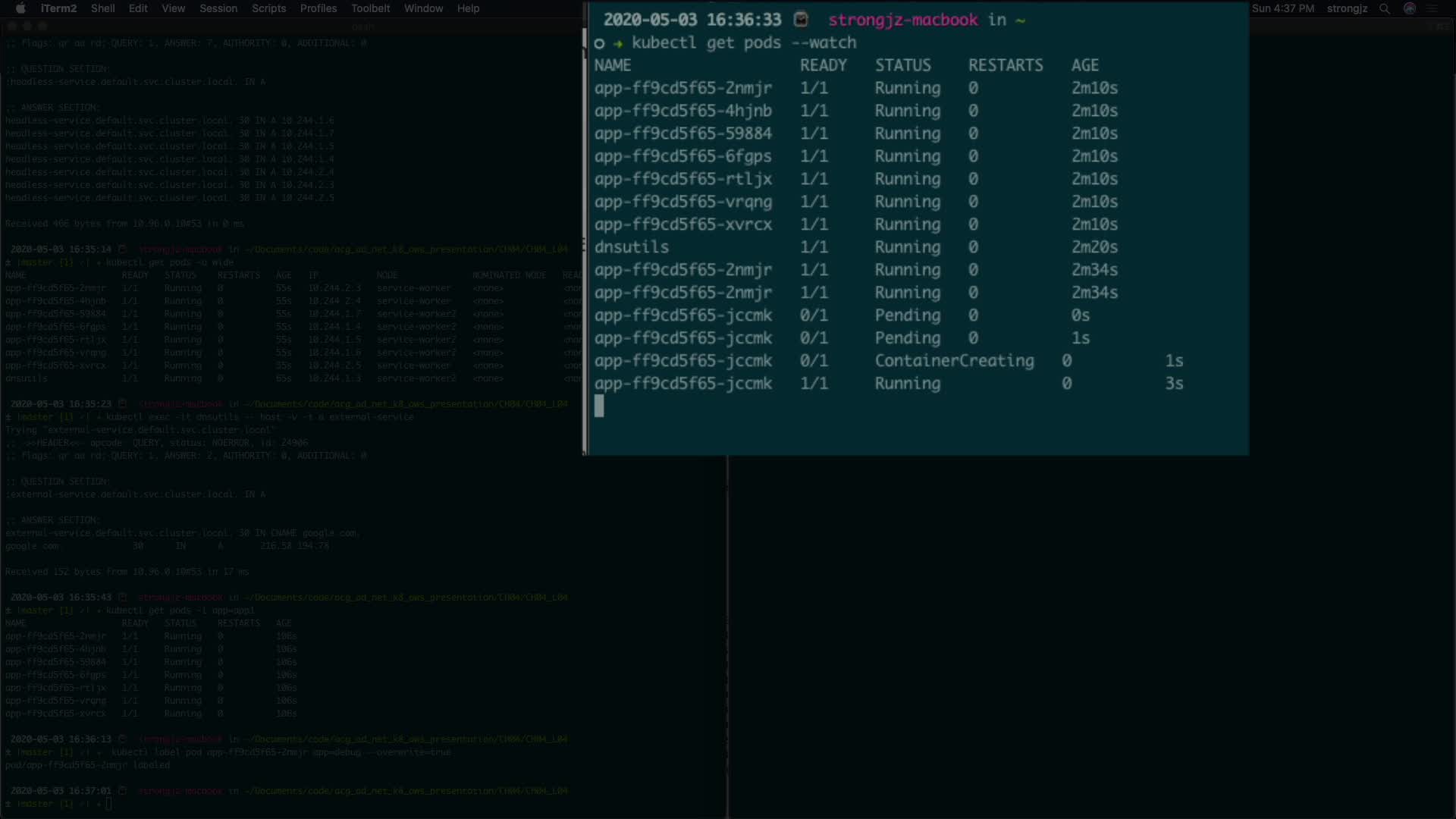Click the yellow minimize window dot
The height and width of the screenshot is (819, 1456).
27,26
